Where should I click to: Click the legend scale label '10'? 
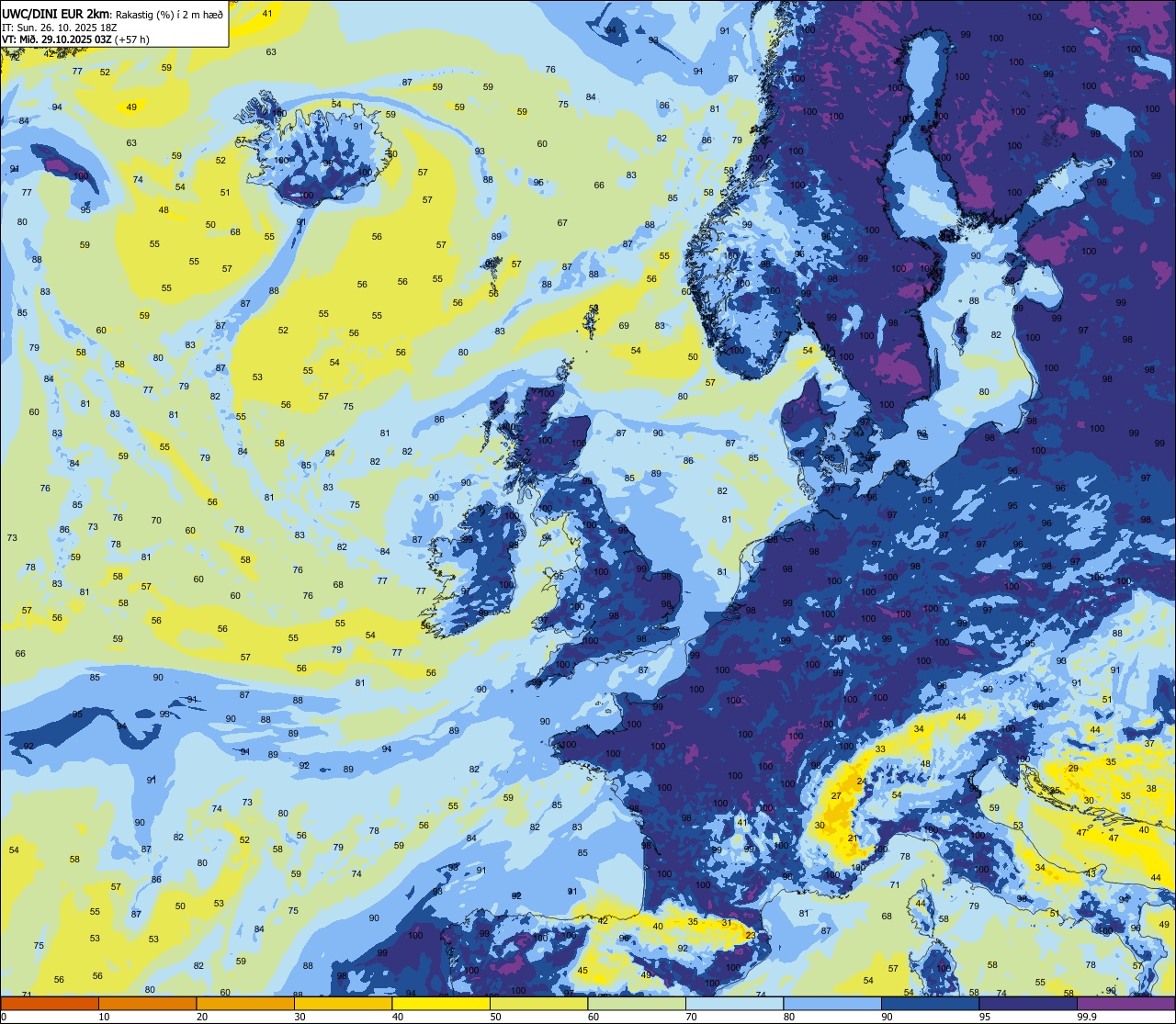pyautogui.click(x=104, y=1017)
